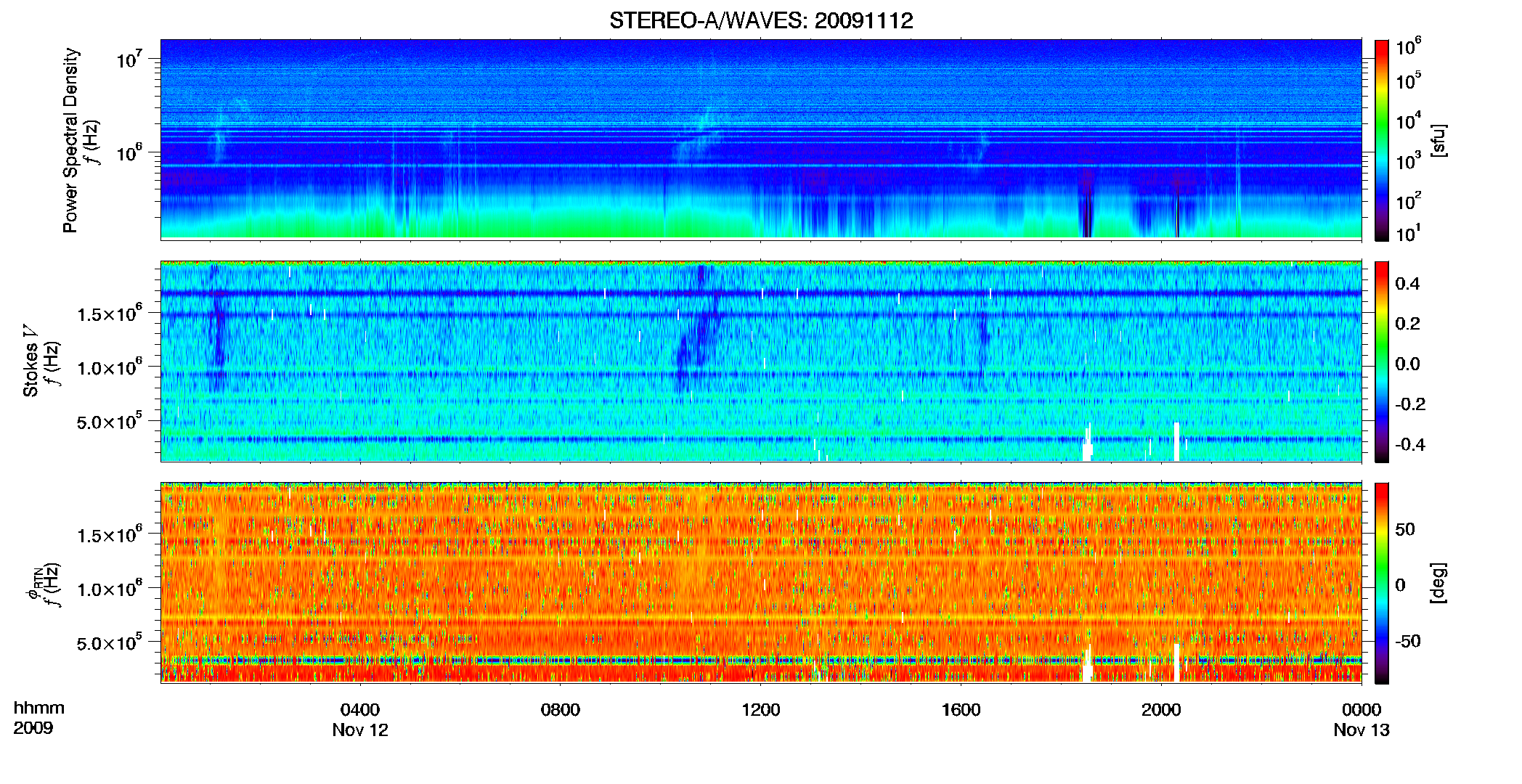Click the "2009" year label

(x=33, y=727)
